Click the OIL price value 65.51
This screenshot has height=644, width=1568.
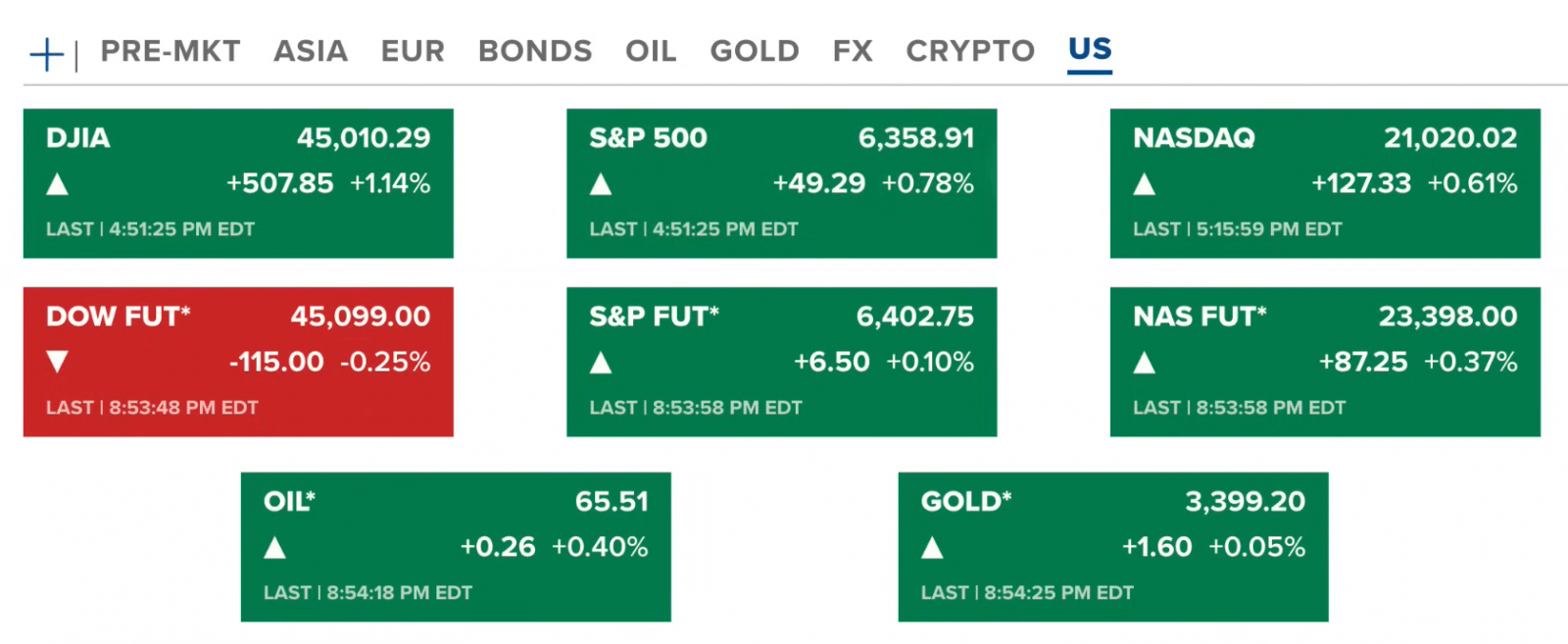[x=612, y=501]
